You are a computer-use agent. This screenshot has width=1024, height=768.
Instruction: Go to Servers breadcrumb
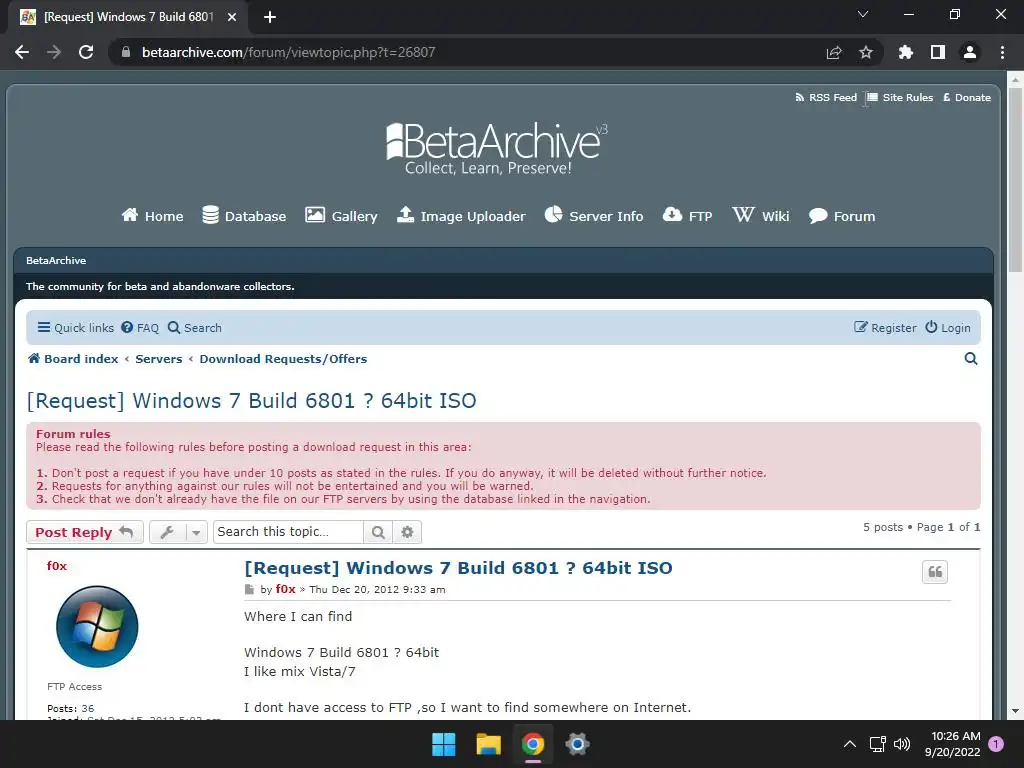point(159,359)
